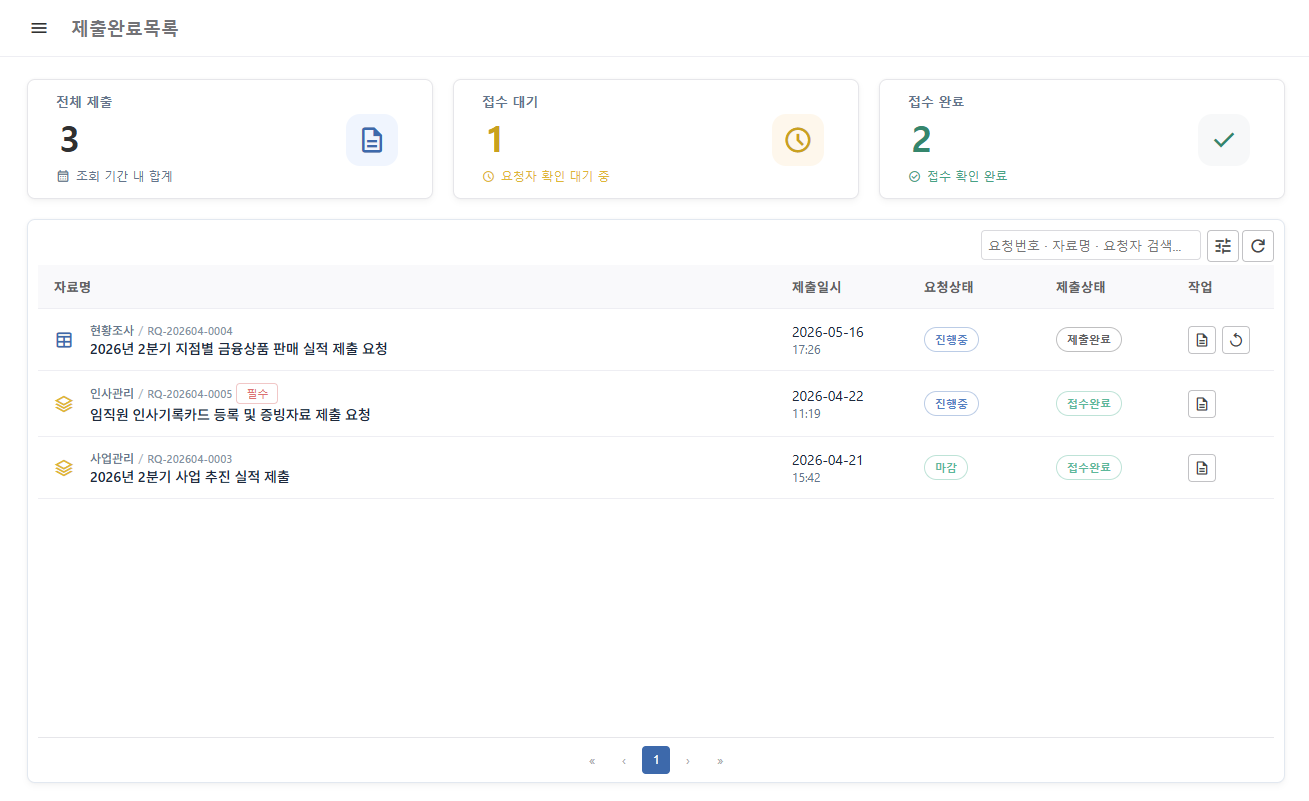Screen dimensions: 1309x801
Task: Click 접수완료 badge on 인사관리 row
Action: [1089, 404]
